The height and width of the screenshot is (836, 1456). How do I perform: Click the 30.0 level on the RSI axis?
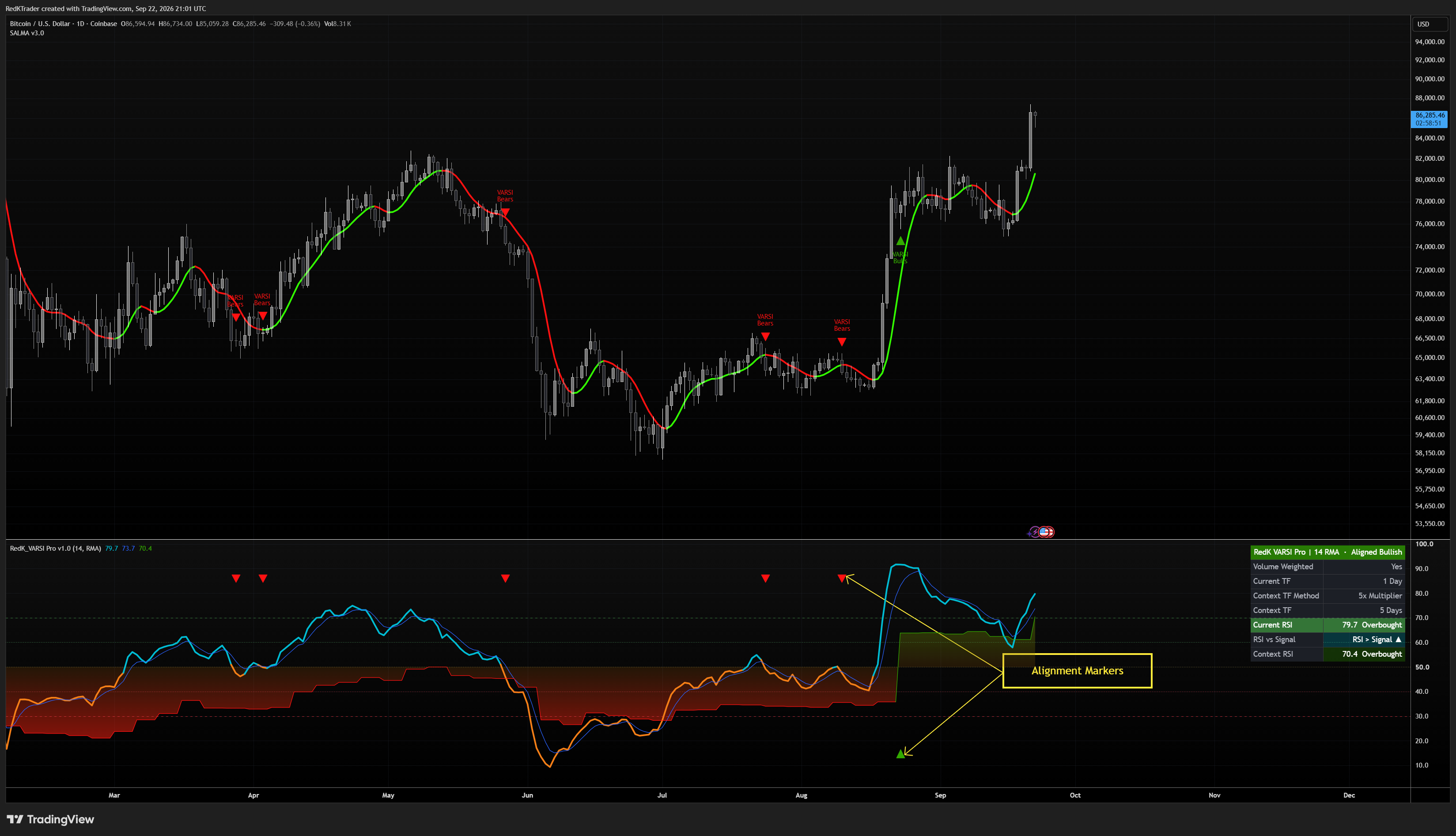click(1422, 717)
